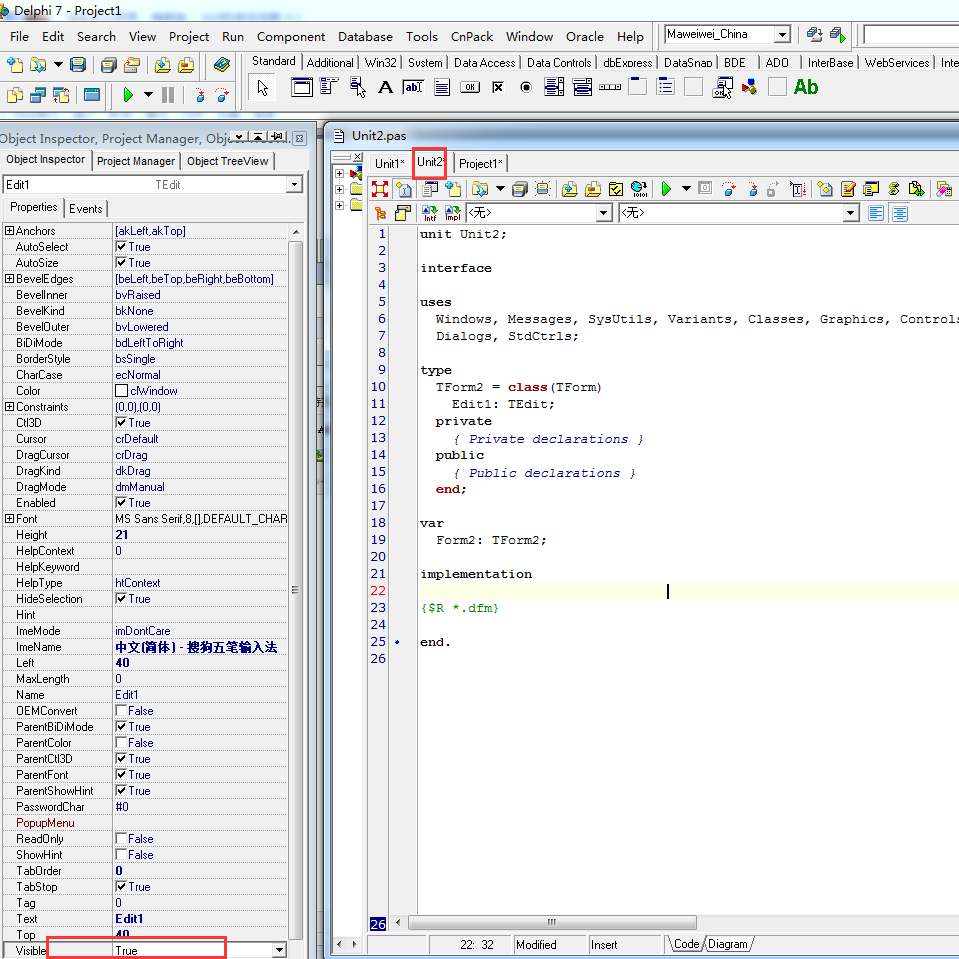Screen dimensions: 959x959
Task: Click the Intf jump icon
Action: point(430,213)
